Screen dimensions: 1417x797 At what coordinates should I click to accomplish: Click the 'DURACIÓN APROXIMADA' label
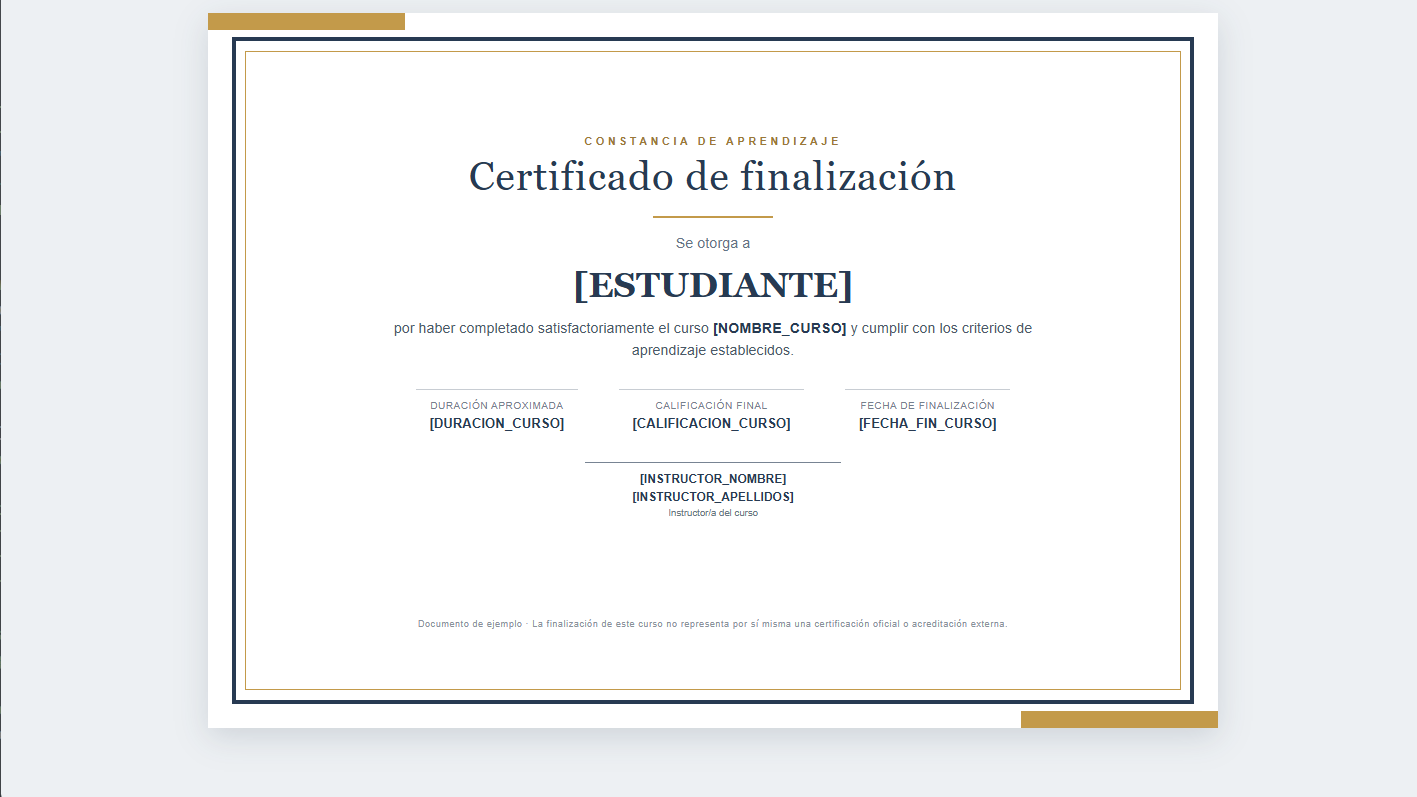[x=497, y=406]
